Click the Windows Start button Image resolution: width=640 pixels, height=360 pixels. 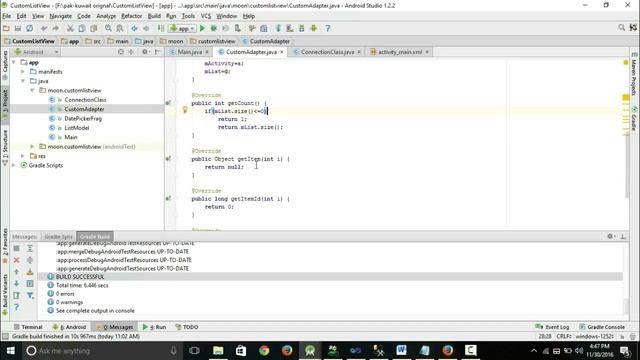(x=10, y=350)
